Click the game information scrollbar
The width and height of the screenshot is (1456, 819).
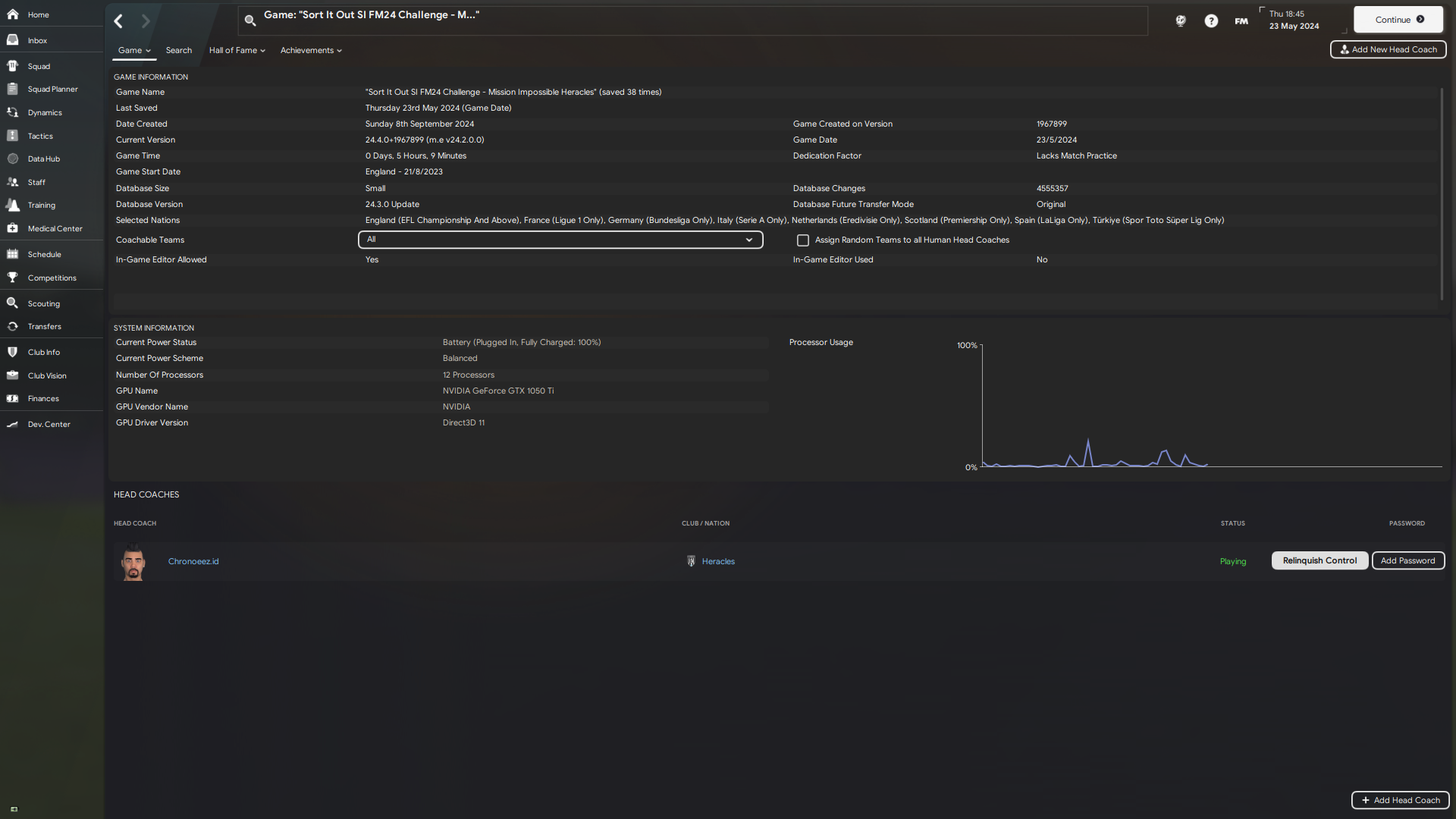[1442, 193]
